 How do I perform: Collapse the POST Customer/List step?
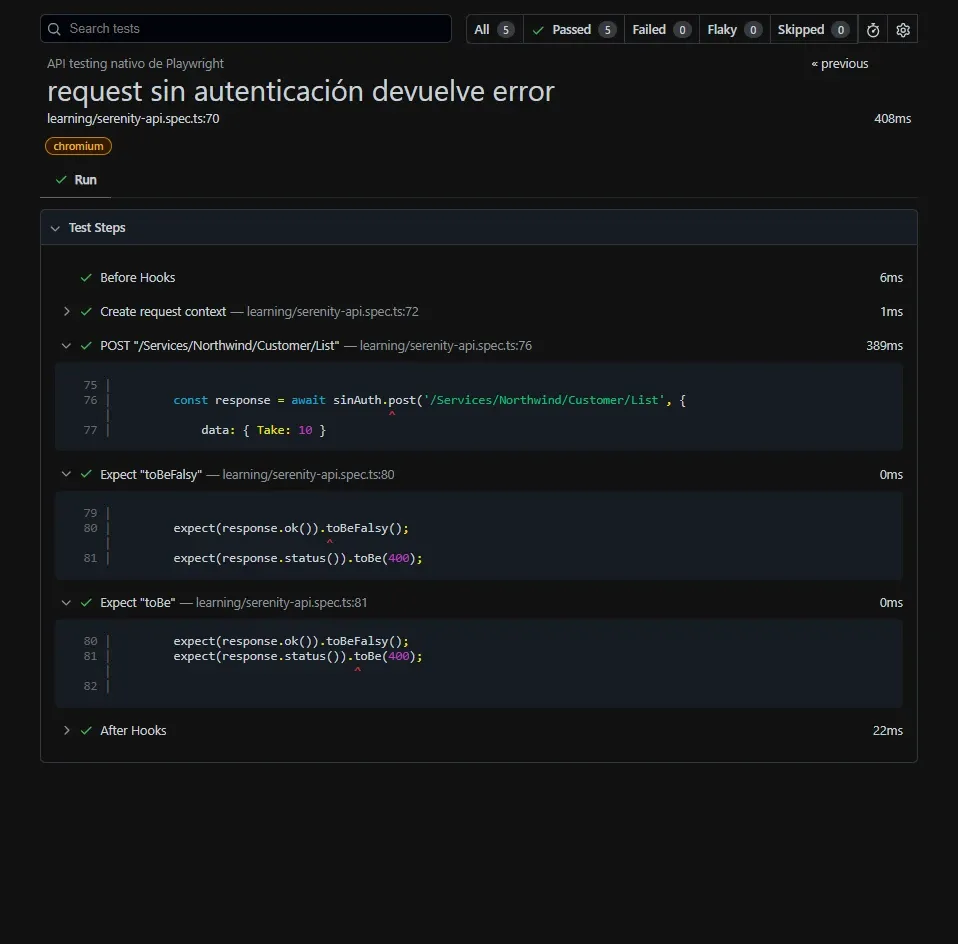point(66,346)
